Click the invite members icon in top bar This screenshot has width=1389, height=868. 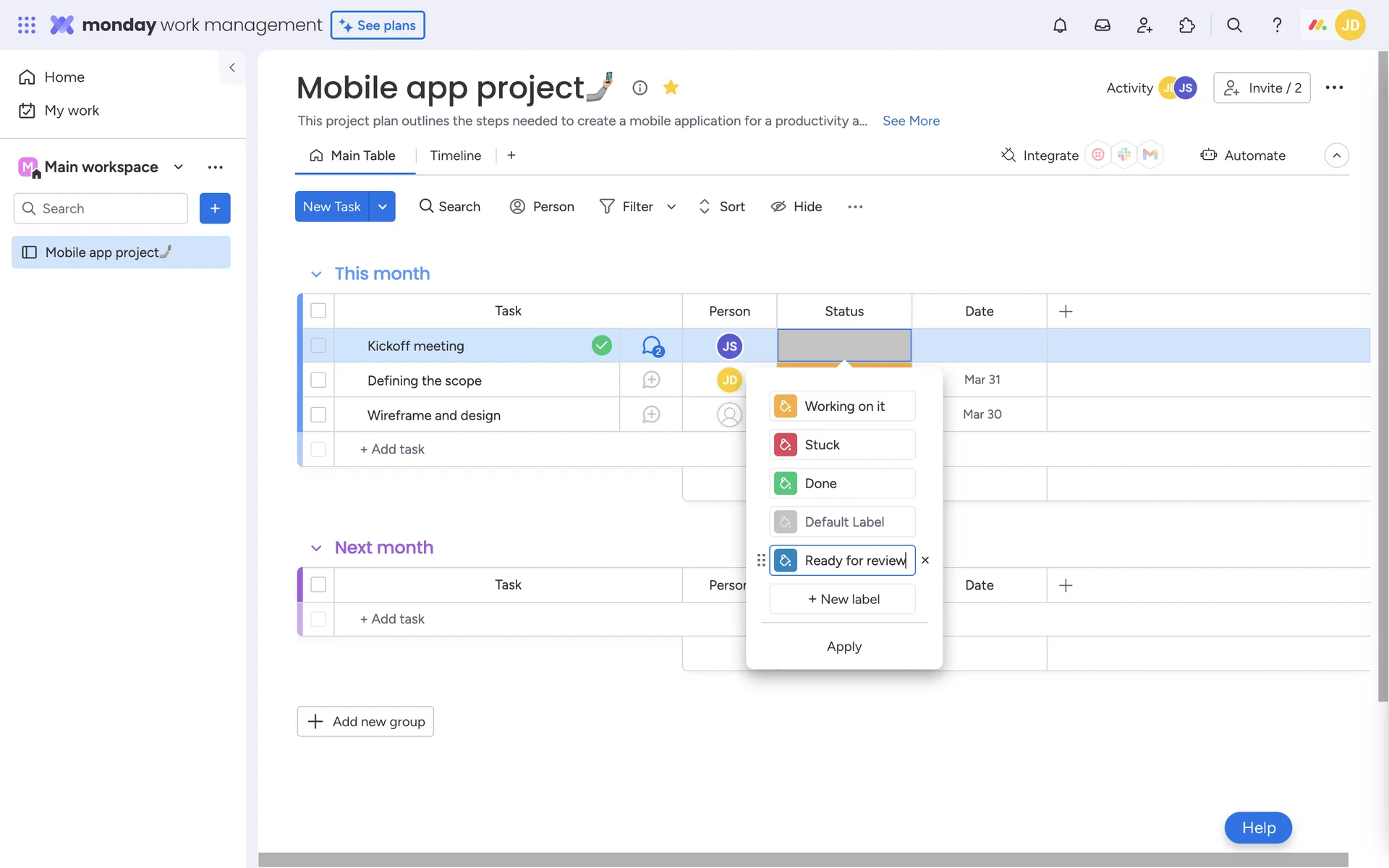[x=1144, y=25]
